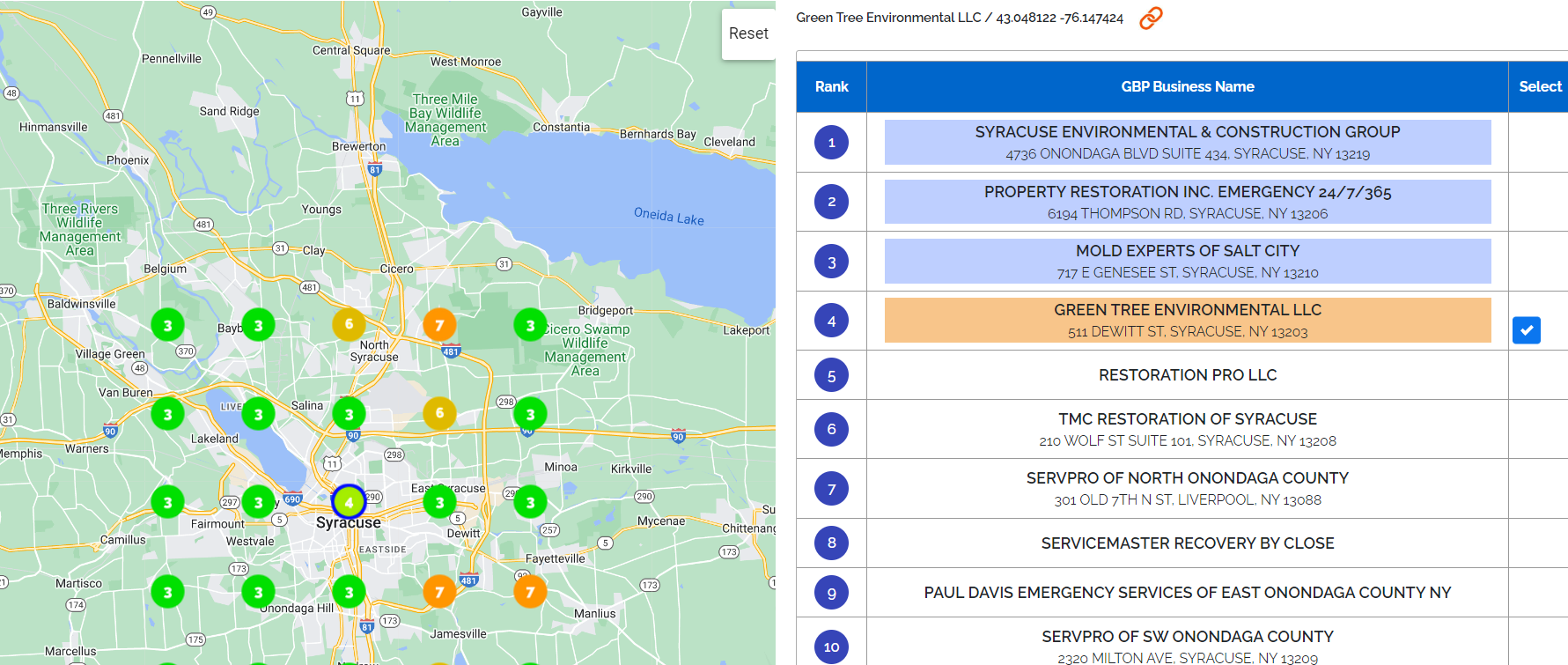This screenshot has width=1568, height=665.
Task: Click address 301 Old 7th N St, Liverpool
Action: (1188, 500)
